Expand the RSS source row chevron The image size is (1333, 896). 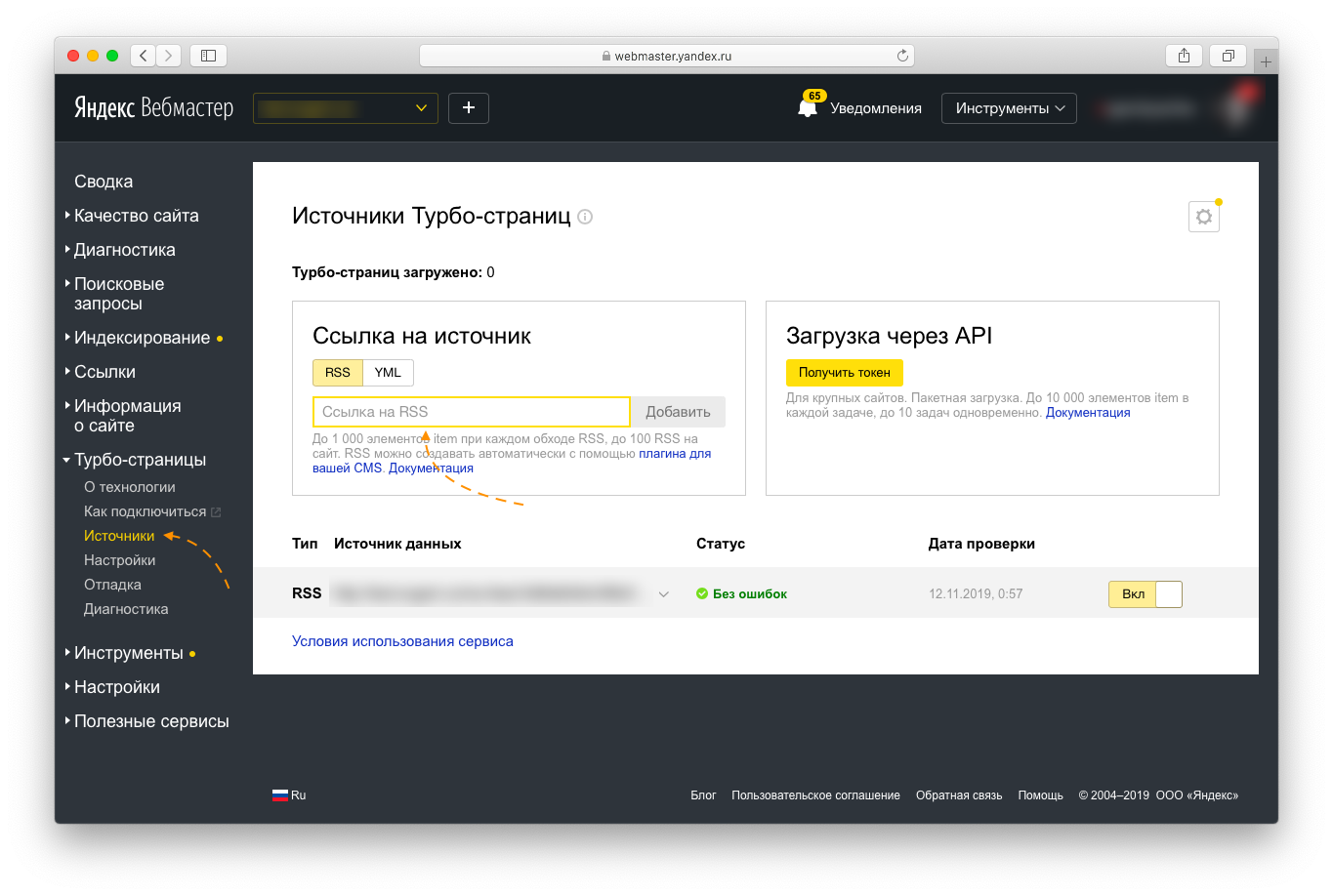pos(664,594)
